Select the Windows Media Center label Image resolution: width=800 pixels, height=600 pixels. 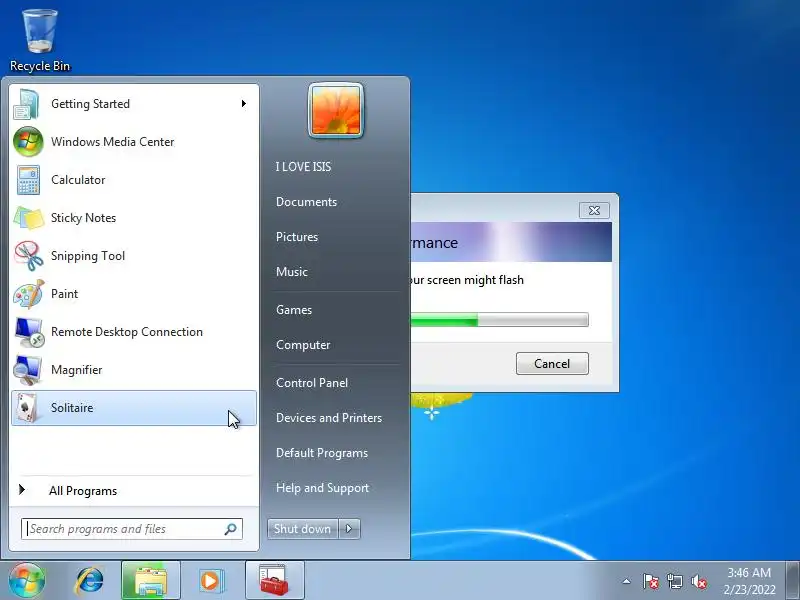point(112,142)
